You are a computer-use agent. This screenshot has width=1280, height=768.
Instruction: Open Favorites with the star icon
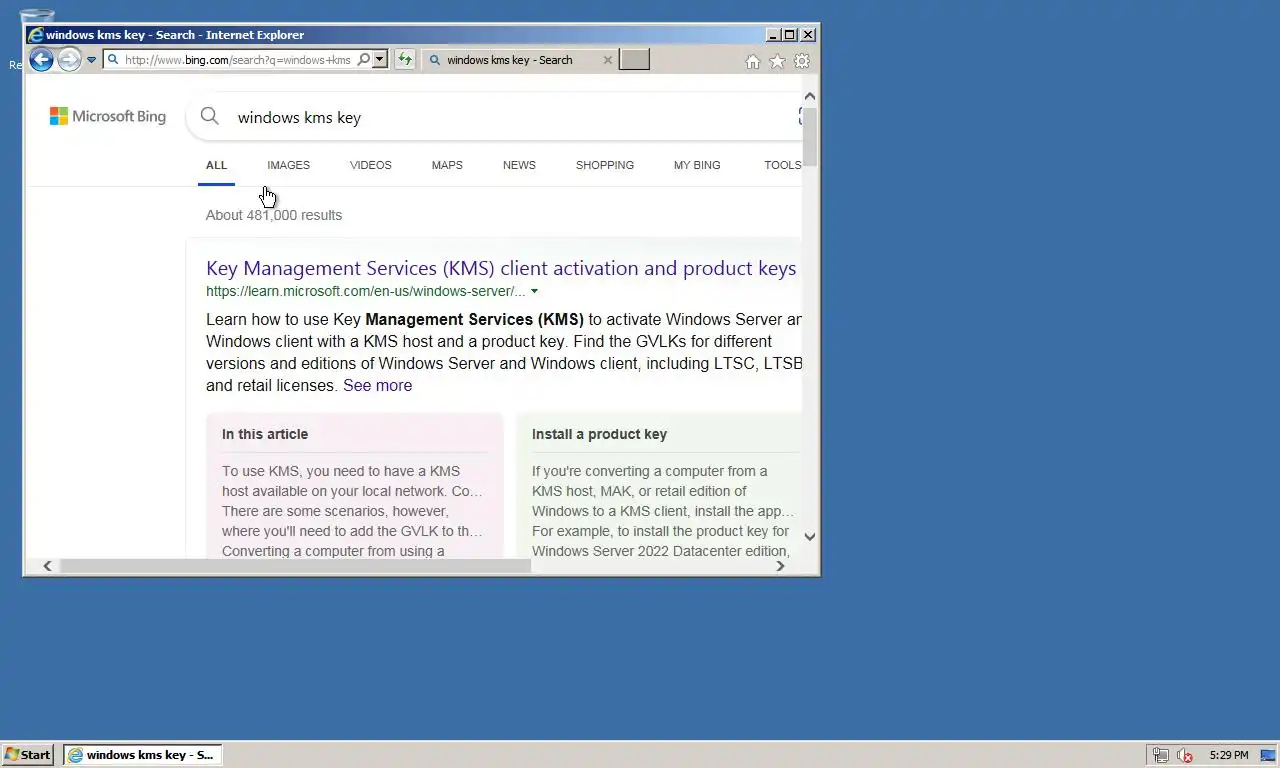coord(777,62)
